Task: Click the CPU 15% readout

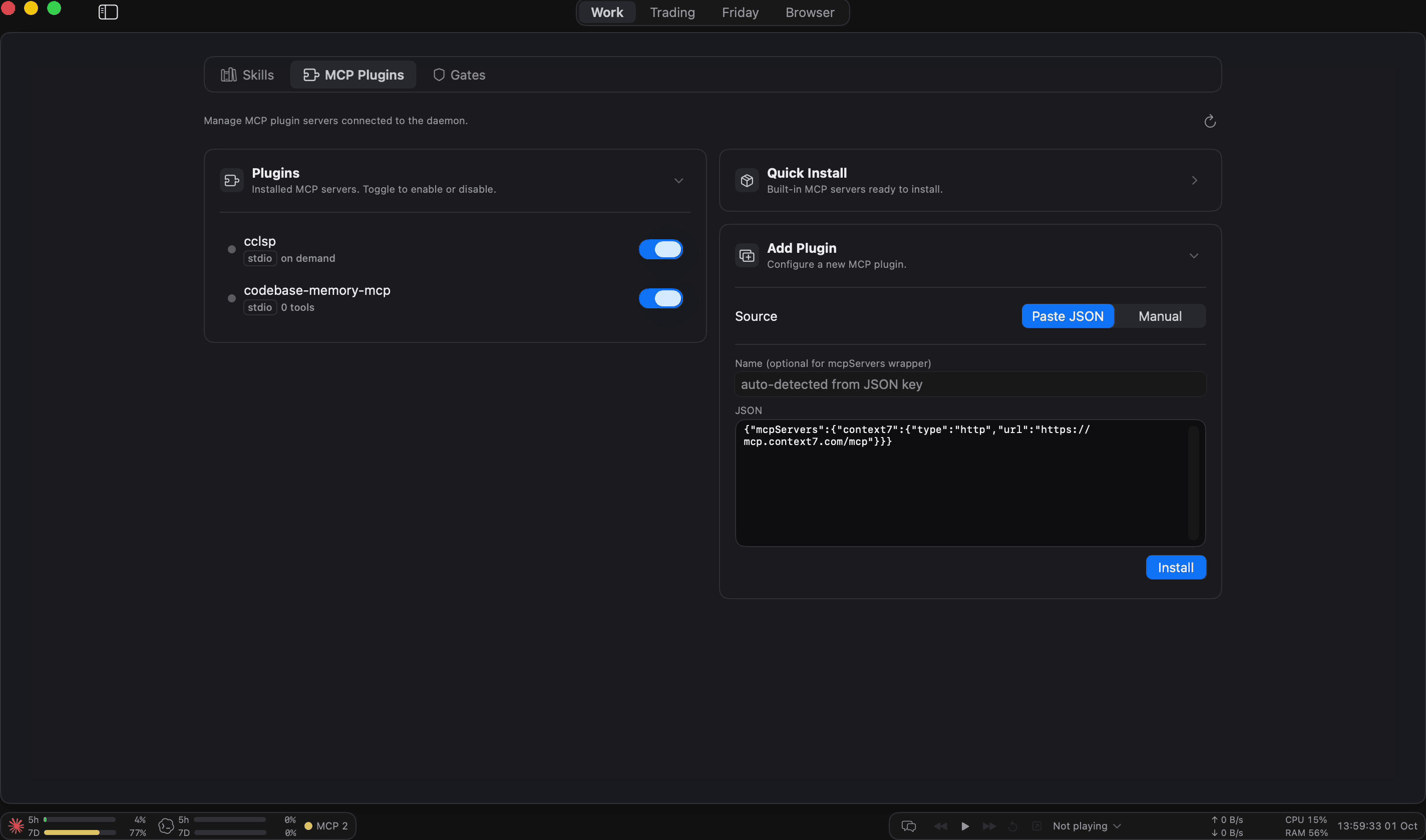Action: pyautogui.click(x=1306, y=819)
